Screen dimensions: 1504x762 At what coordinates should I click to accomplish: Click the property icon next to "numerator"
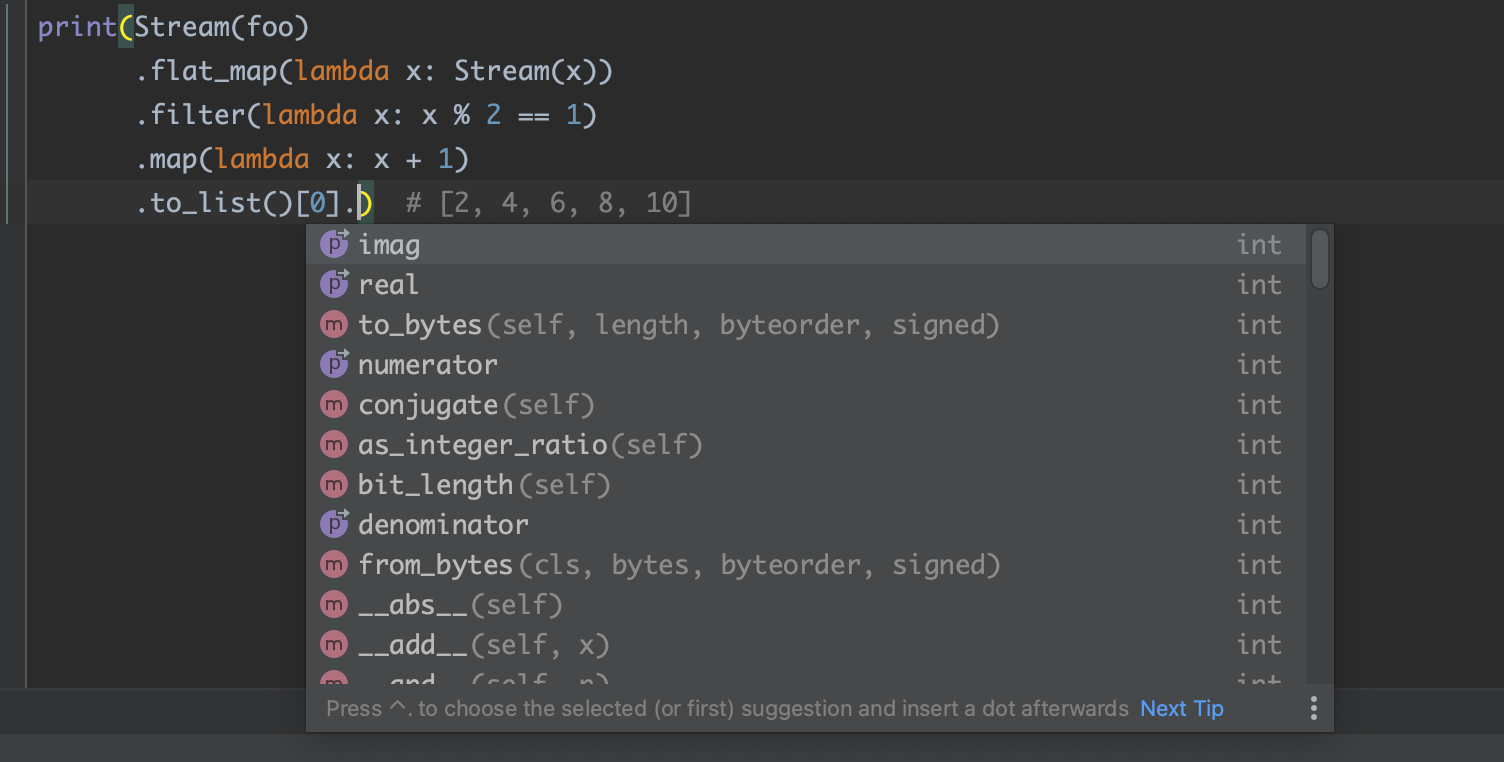point(334,364)
